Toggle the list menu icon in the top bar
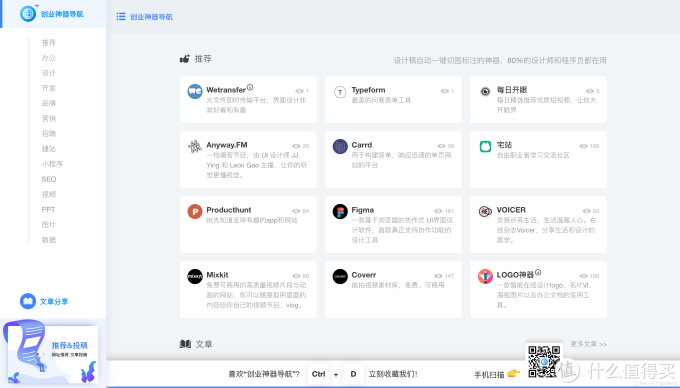The image size is (680, 388). point(121,16)
